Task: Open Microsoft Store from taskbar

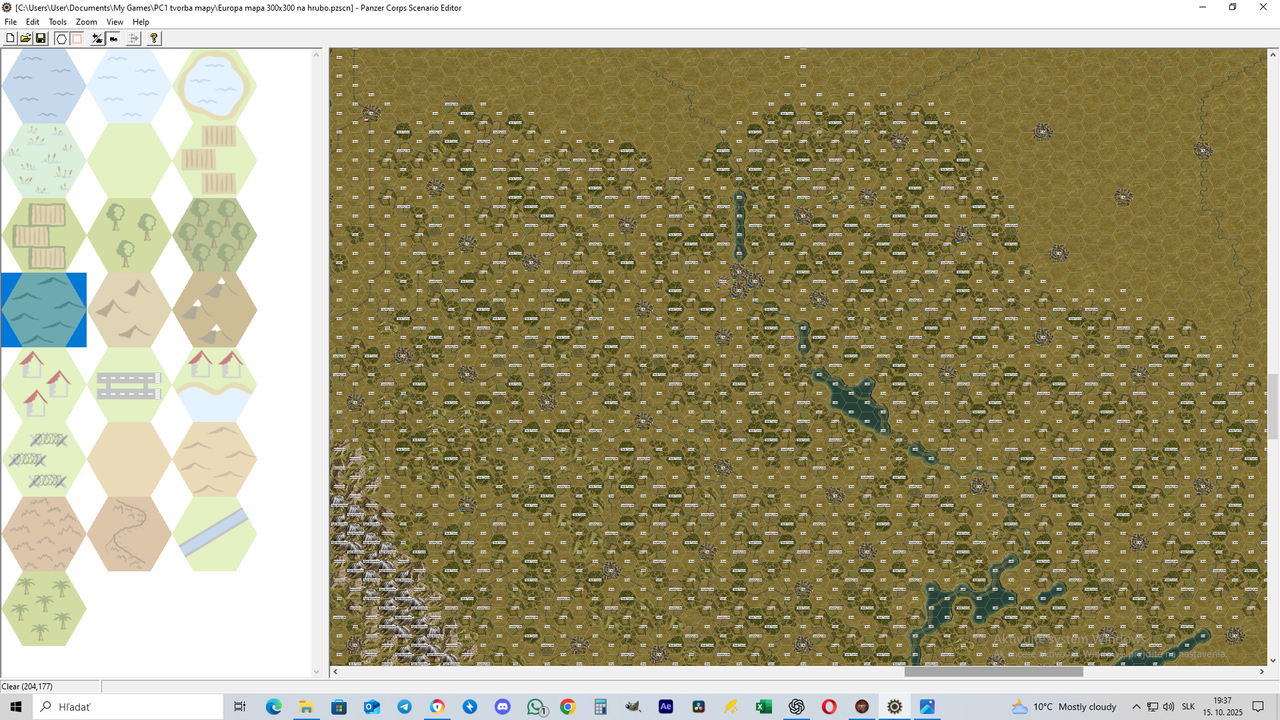Action: coord(339,707)
